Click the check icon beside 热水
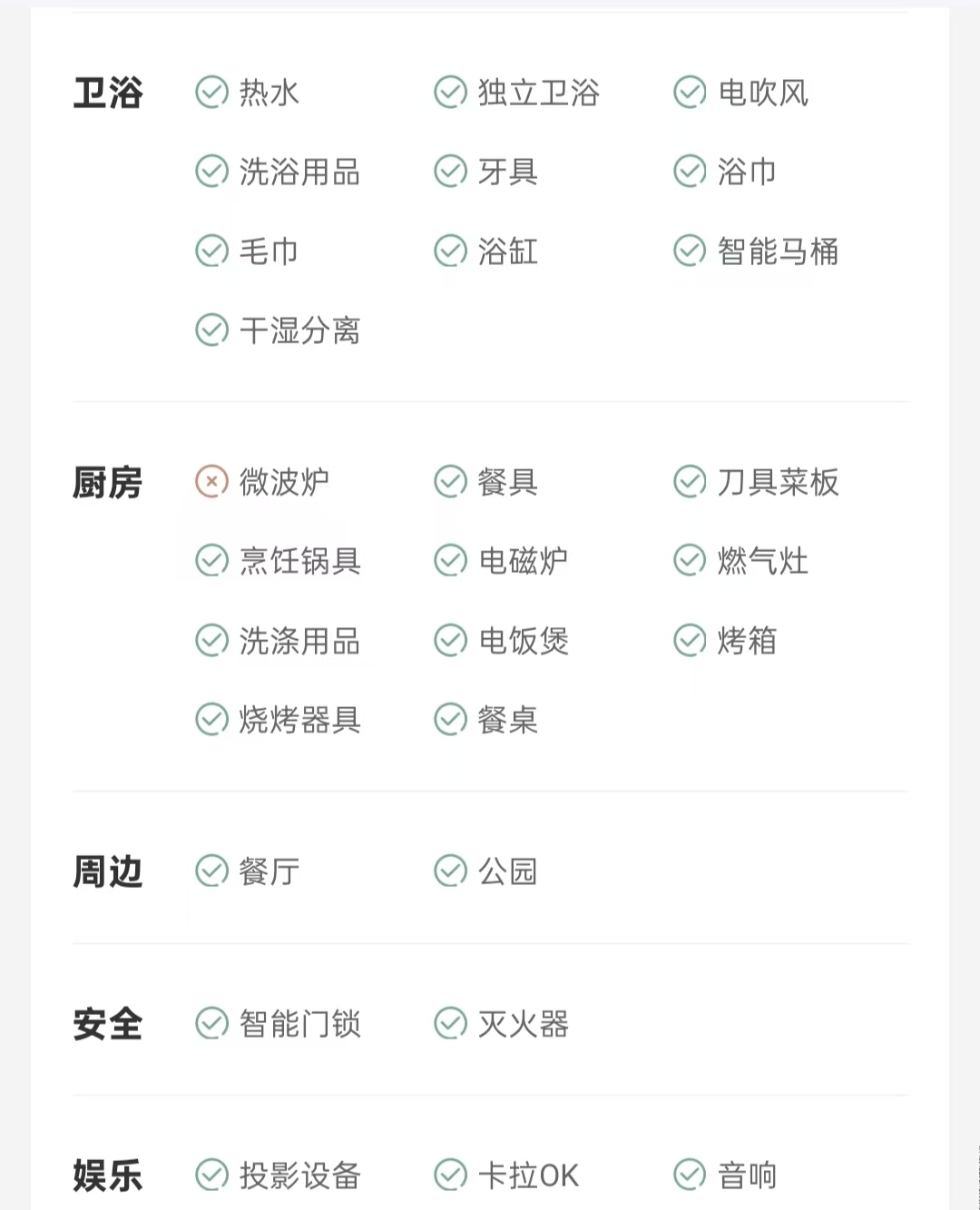Screen dimensions: 980x1210 point(211,92)
